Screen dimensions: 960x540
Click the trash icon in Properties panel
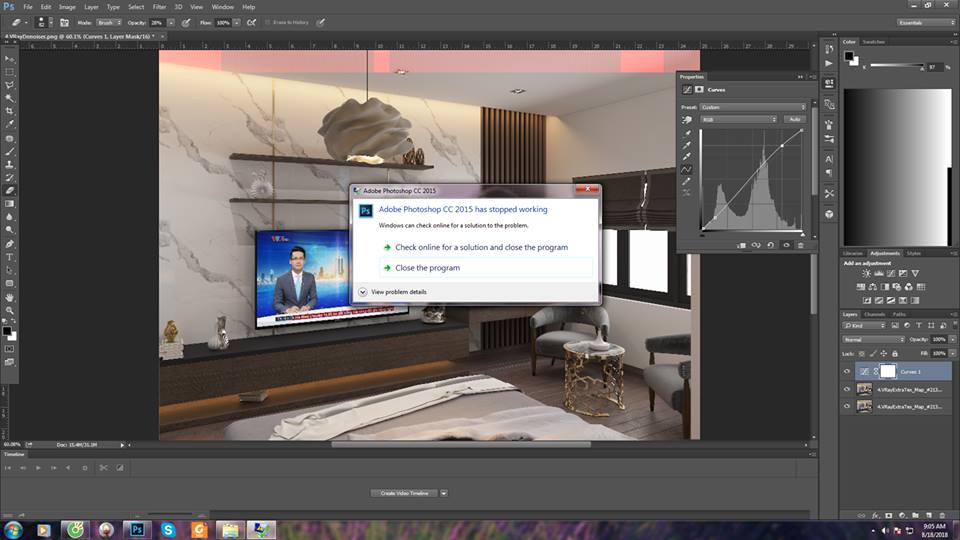point(800,244)
